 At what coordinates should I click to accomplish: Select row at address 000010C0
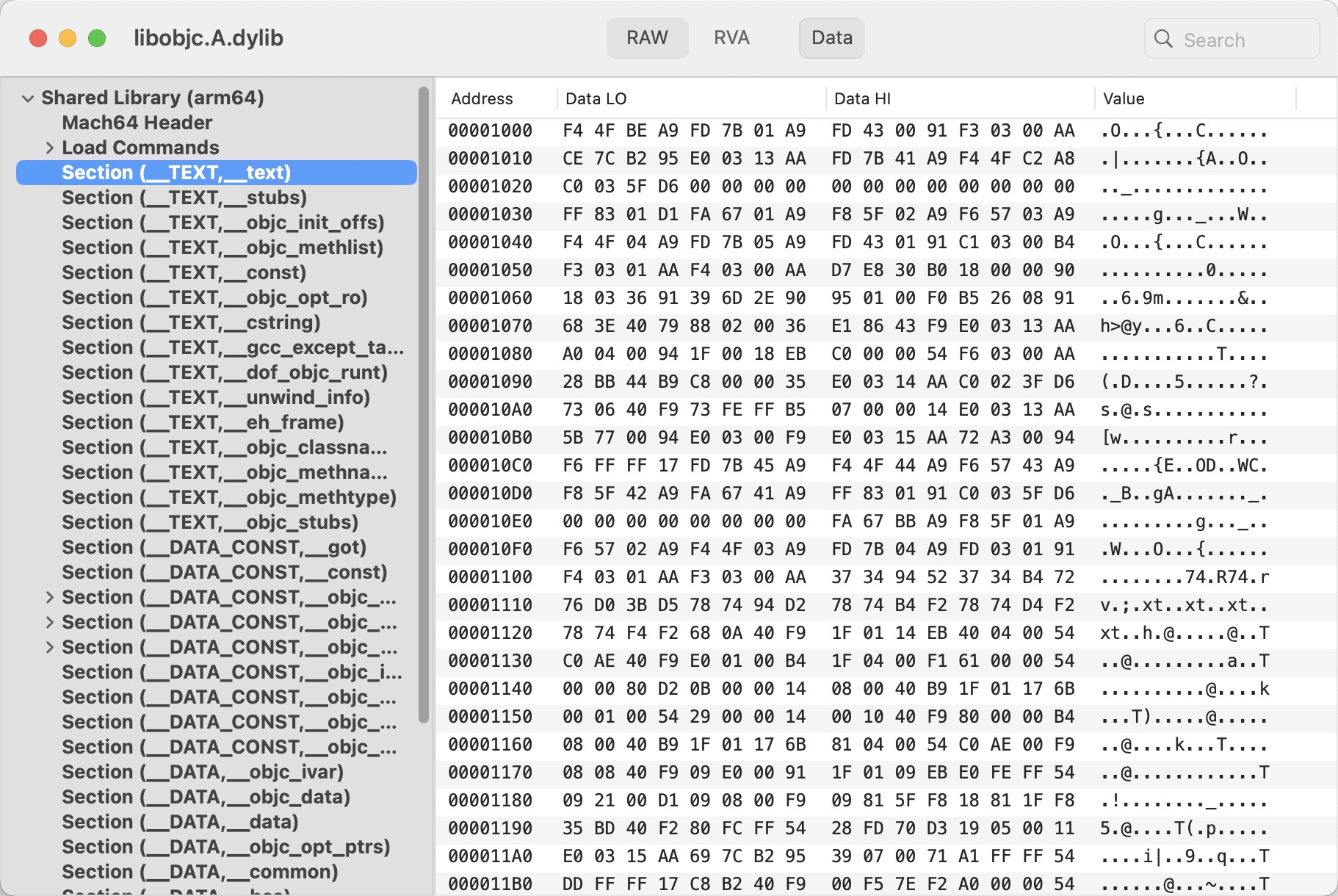point(886,466)
